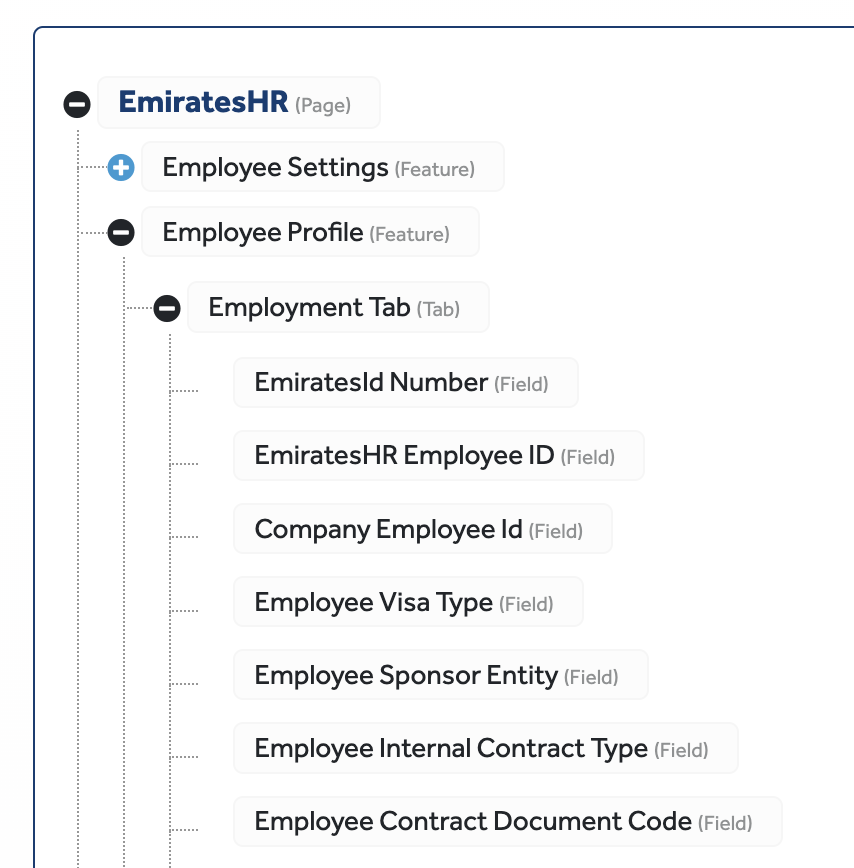Viewport: 854px width, 868px height.
Task: Select the Employee Internal Contract Type field
Action: 442,748
